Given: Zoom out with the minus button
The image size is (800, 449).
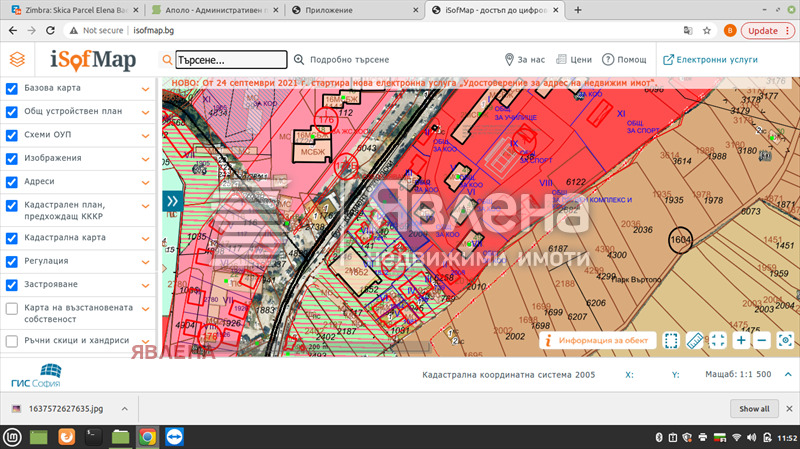Looking at the screenshot, I should 762,341.
